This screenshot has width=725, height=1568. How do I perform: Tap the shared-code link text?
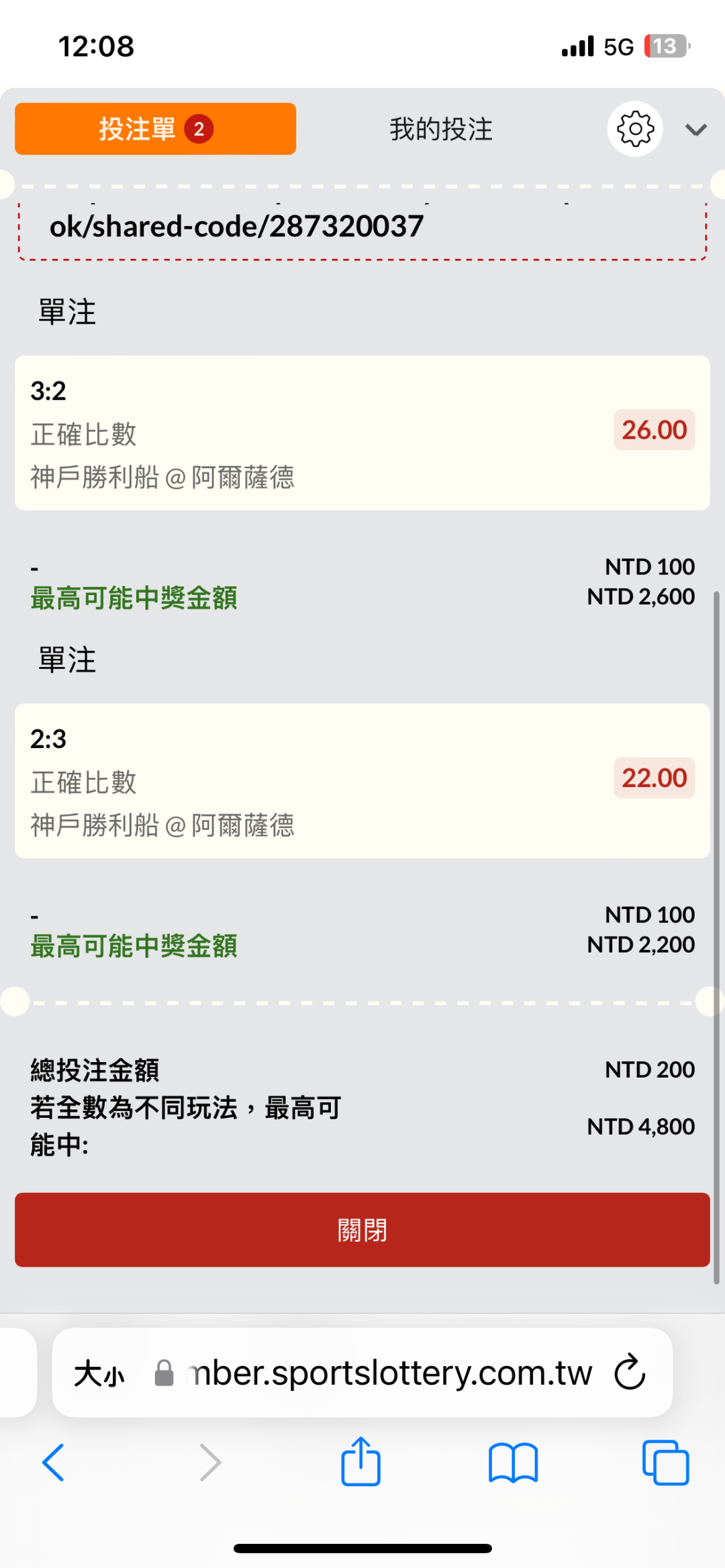point(236,227)
